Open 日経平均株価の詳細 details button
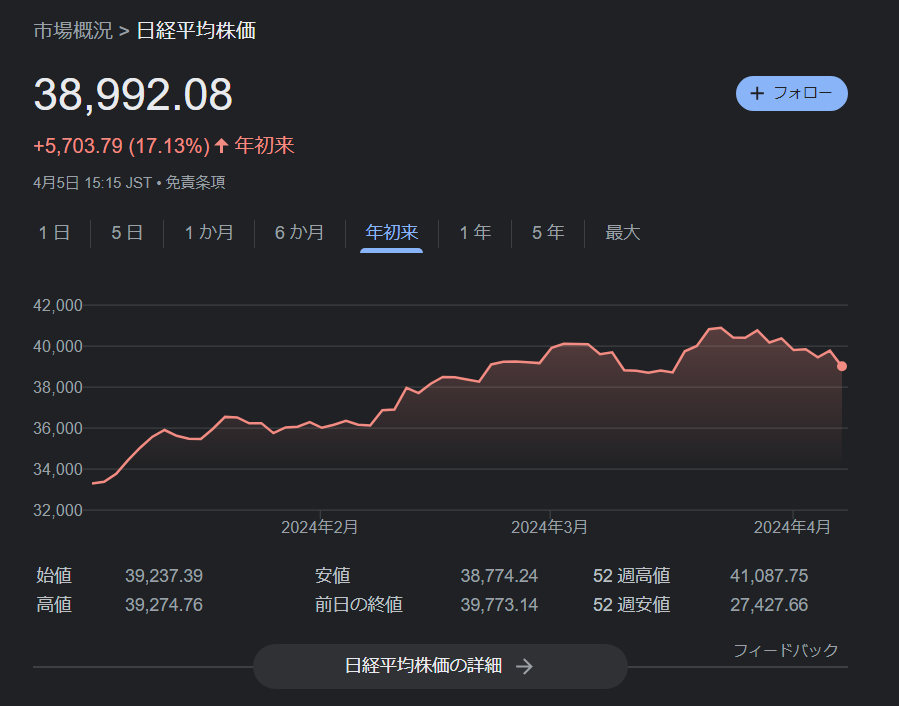Screen dimensions: 899x706 point(440,666)
